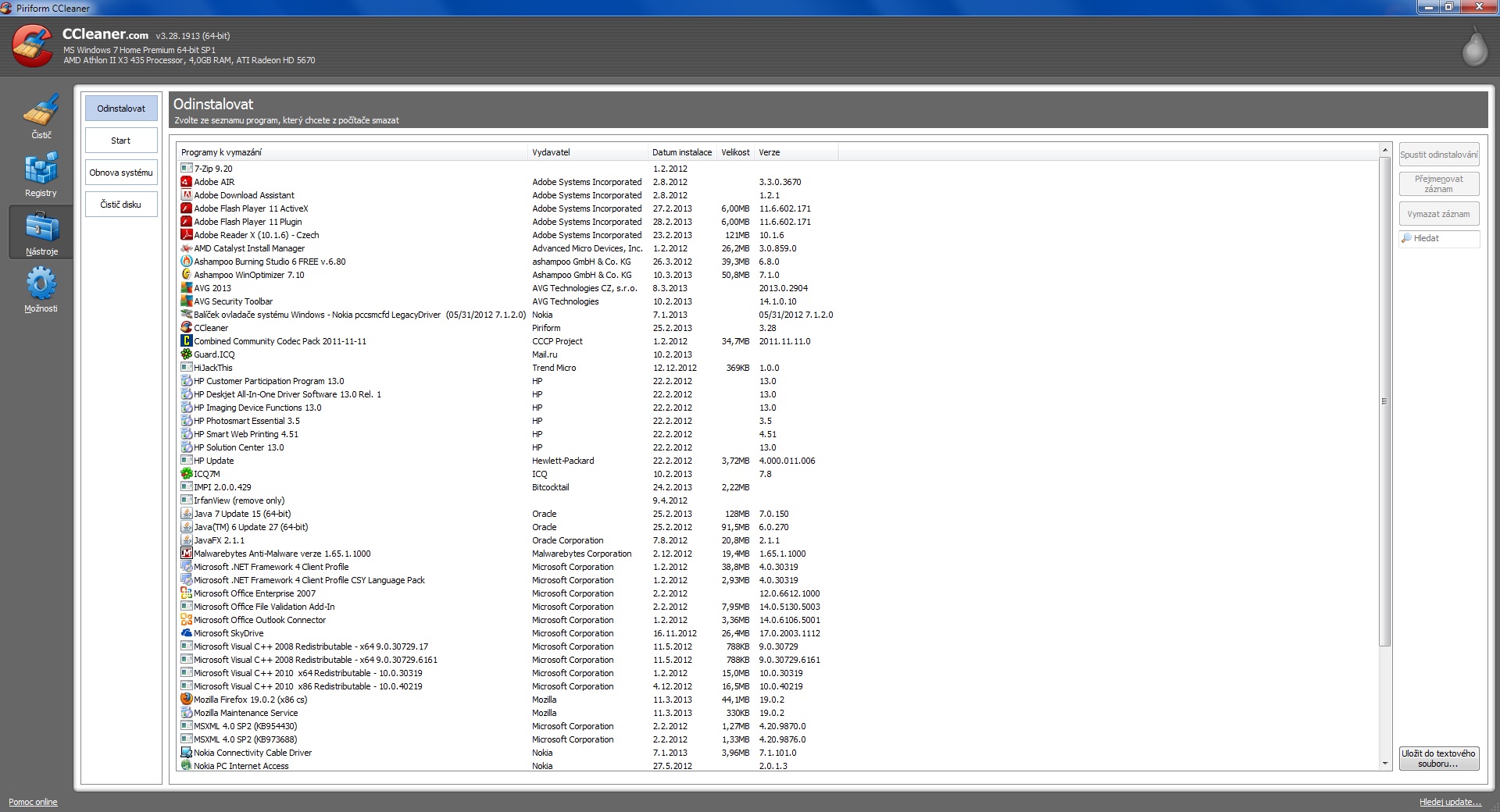Open the Obnova systému tab
1500x812 pixels.
(x=121, y=173)
